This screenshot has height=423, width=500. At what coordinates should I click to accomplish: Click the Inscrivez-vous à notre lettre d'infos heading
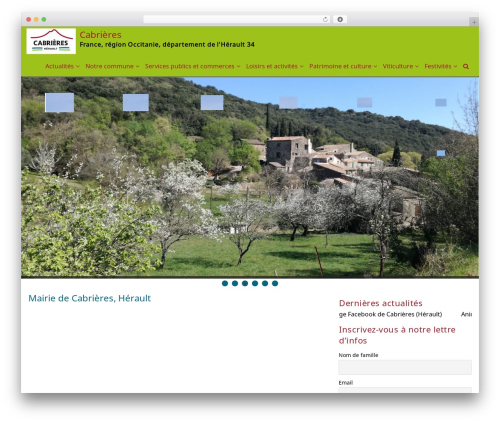coord(397,335)
